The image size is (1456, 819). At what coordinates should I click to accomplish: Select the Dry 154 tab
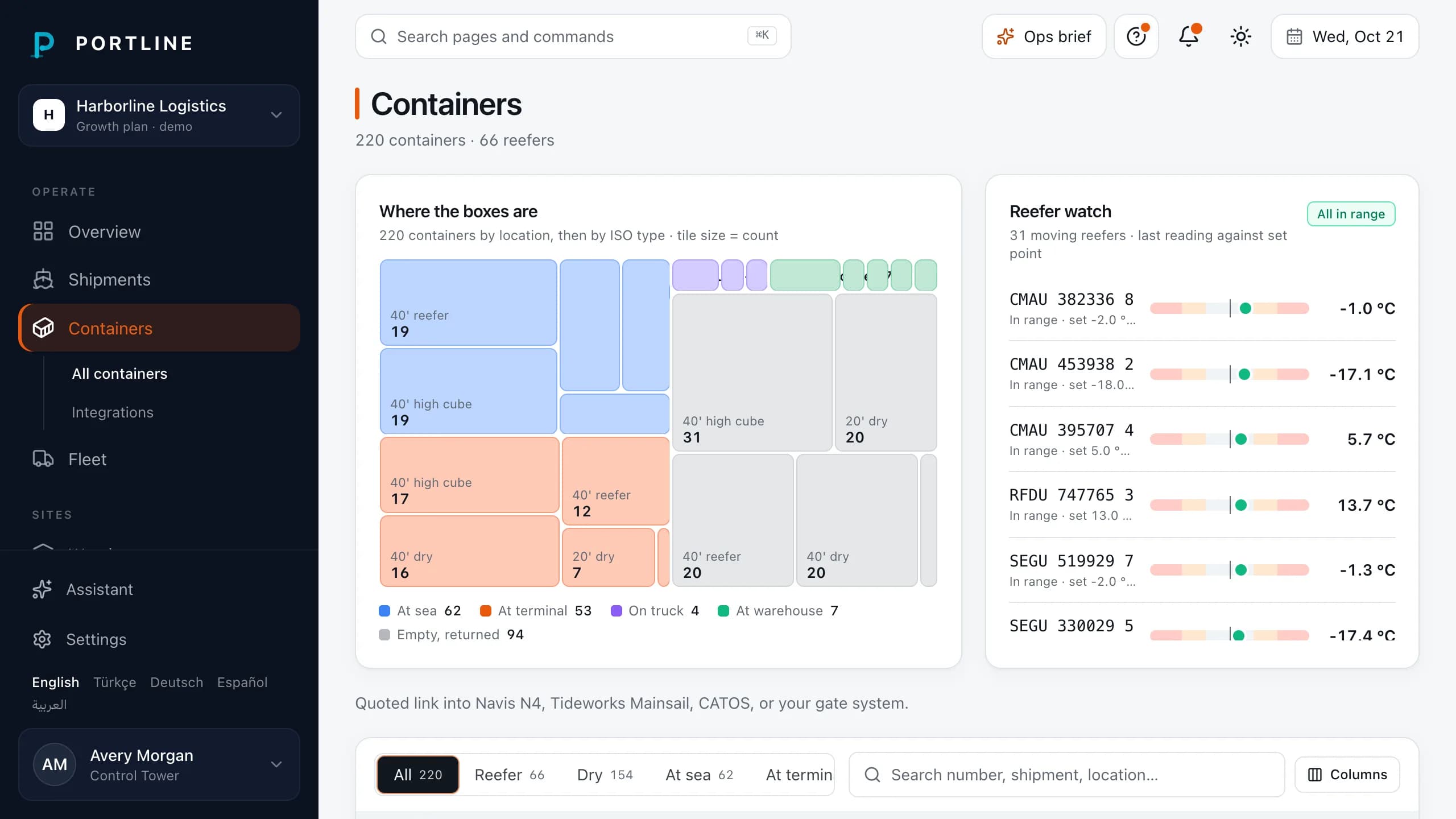click(x=605, y=775)
